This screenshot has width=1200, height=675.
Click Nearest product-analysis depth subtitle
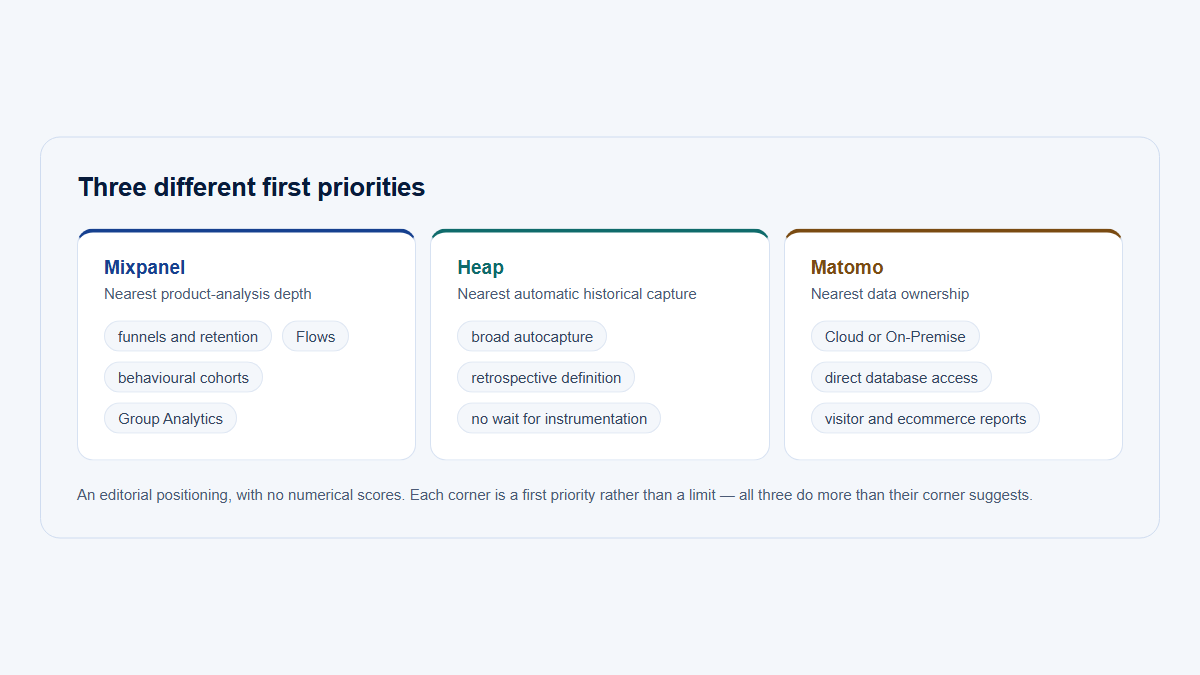(208, 294)
